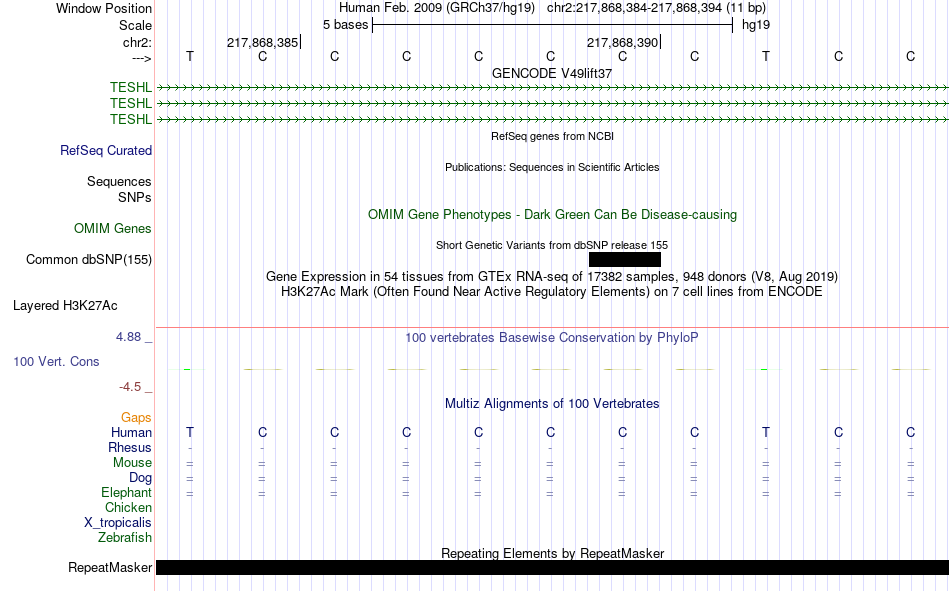Open Short Genetic Variants from dbSNP release 155 title
This screenshot has height=591, width=950.
552,245
